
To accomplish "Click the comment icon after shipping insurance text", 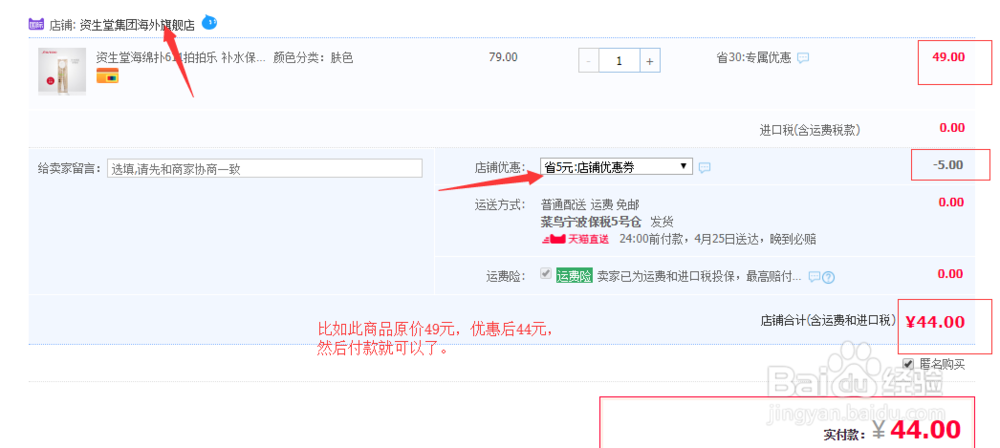I will (814, 276).
